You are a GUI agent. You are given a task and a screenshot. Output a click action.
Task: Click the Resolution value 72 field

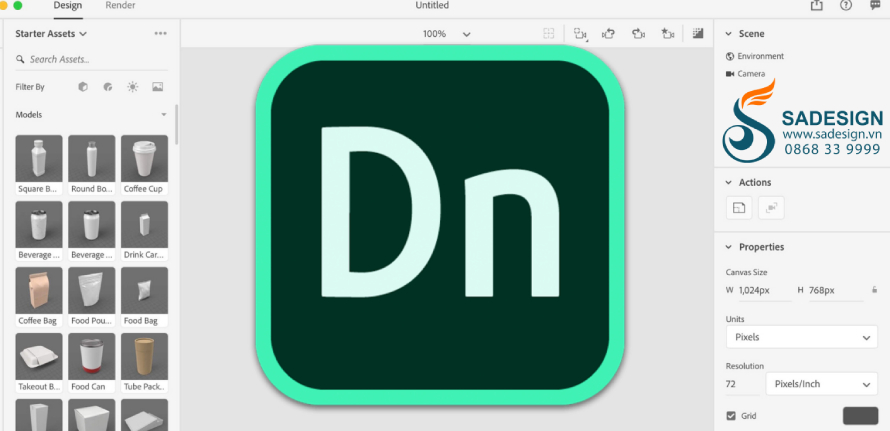pyautogui.click(x=742, y=384)
